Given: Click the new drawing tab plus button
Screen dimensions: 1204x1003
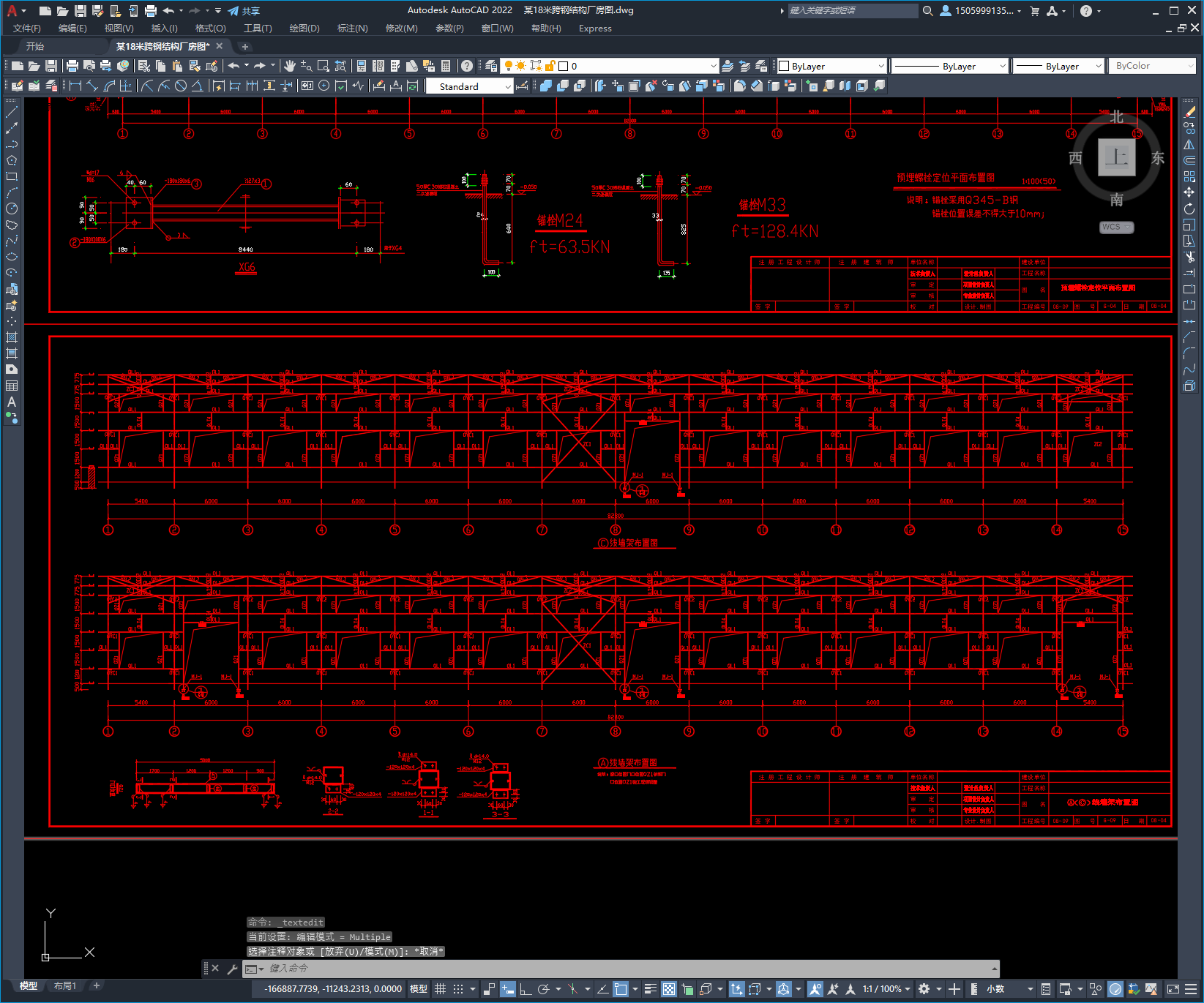Looking at the screenshot, I should (245, 46).
